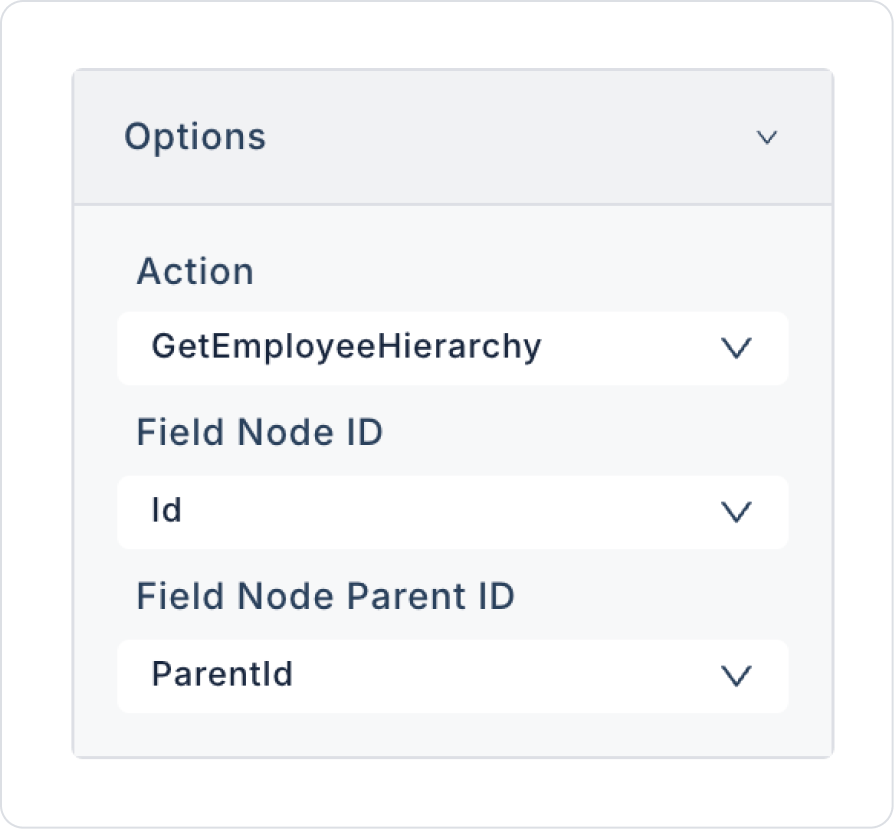
Task: Click the empty Options header bar area
Action: click(500, 137)
